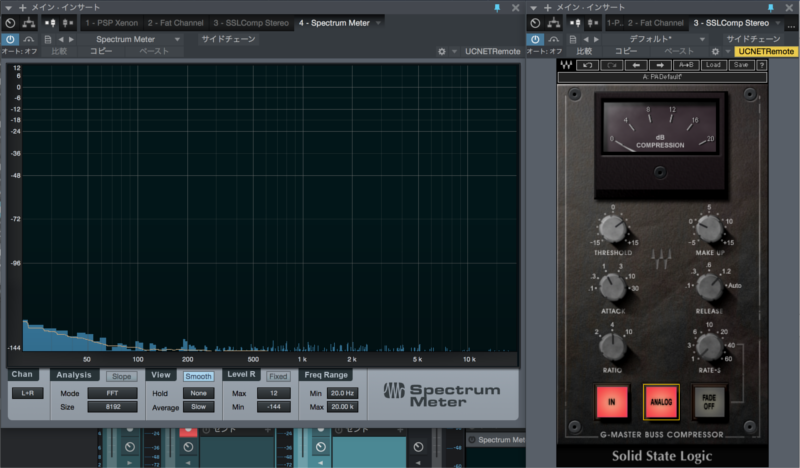Click yellow UCNETRemote label in SSLComp window

(x=766, y=52)
